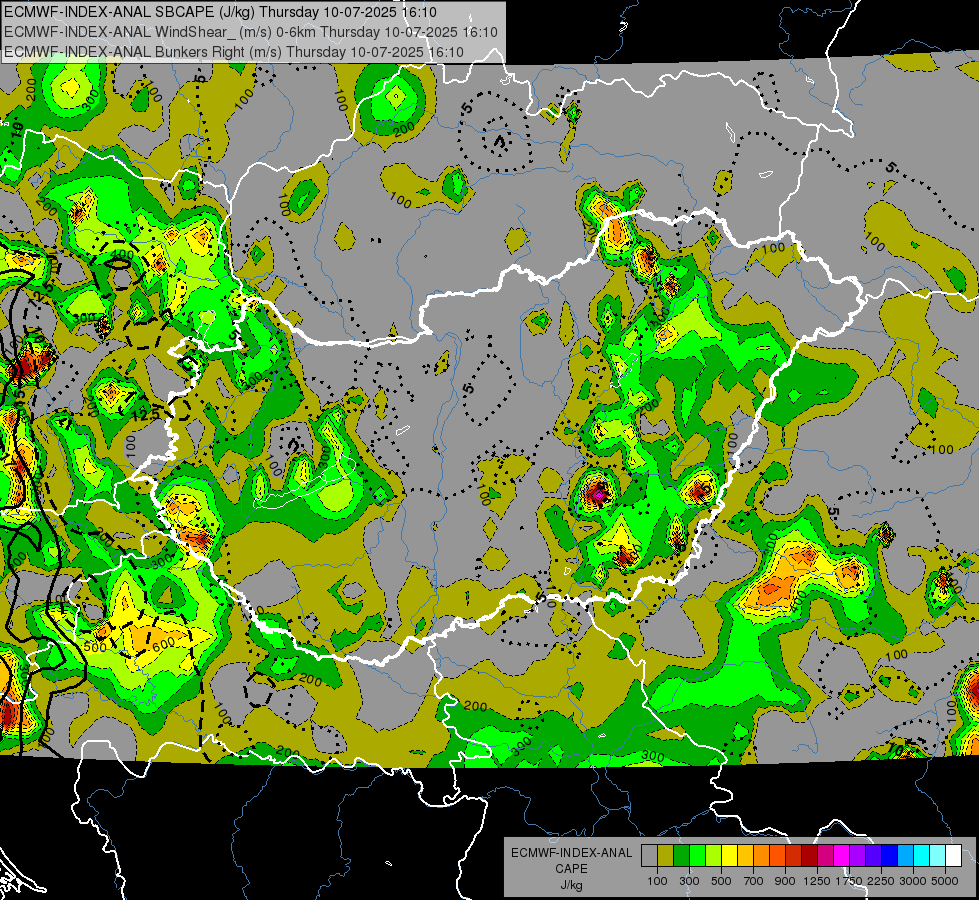Screen dimensions: 979x900
Task: Click the ECMWF-INDEX-ANAL legend title
Action: 571,853
